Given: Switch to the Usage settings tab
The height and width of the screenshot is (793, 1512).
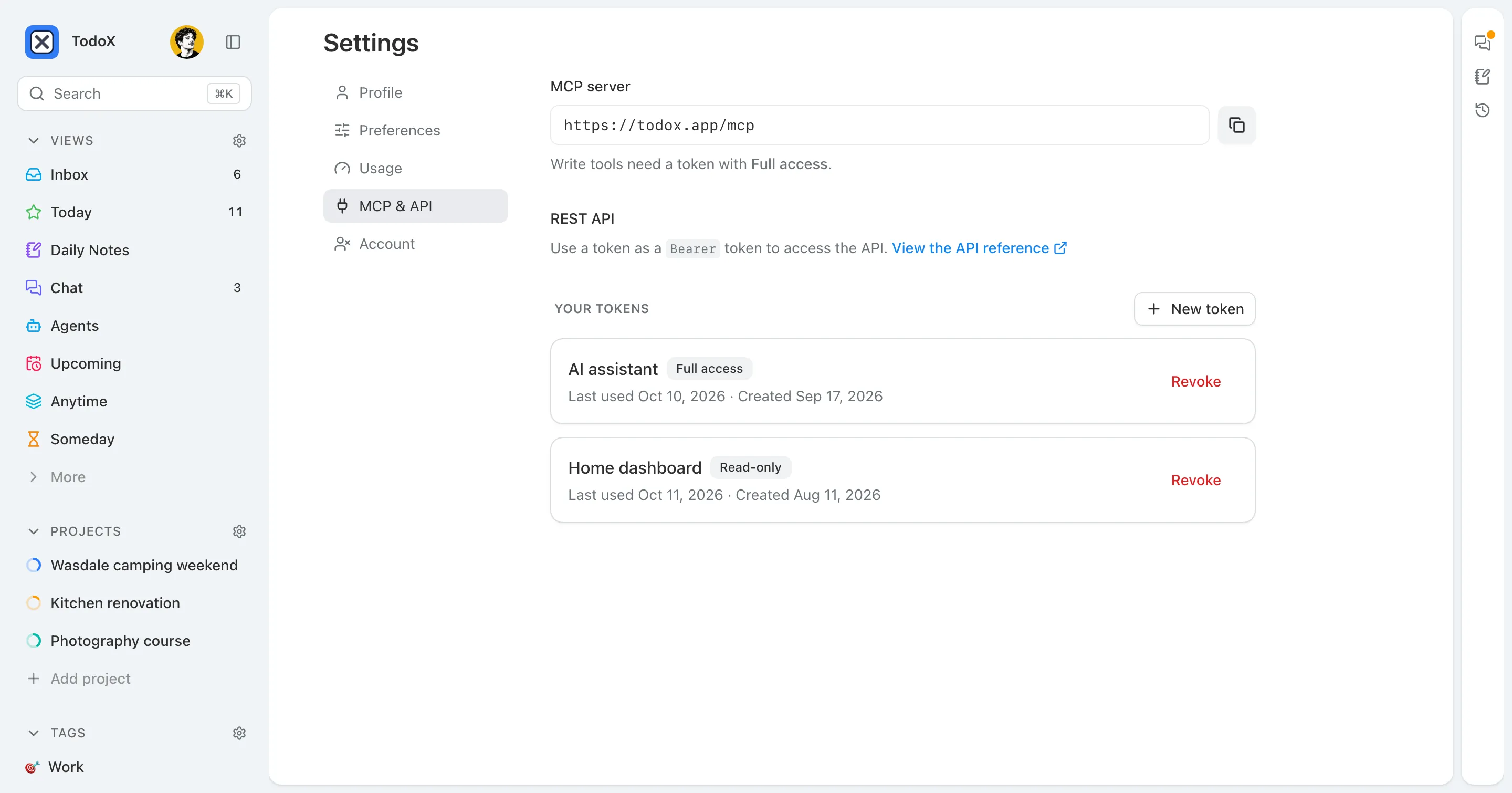Looking at the screenshot, I should pos(416,169).
